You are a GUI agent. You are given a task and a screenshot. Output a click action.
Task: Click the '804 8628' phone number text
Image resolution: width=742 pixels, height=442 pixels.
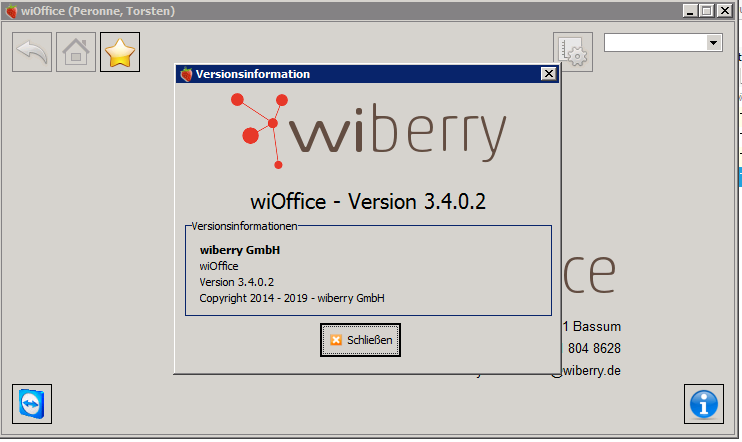[x=594, y=348]
